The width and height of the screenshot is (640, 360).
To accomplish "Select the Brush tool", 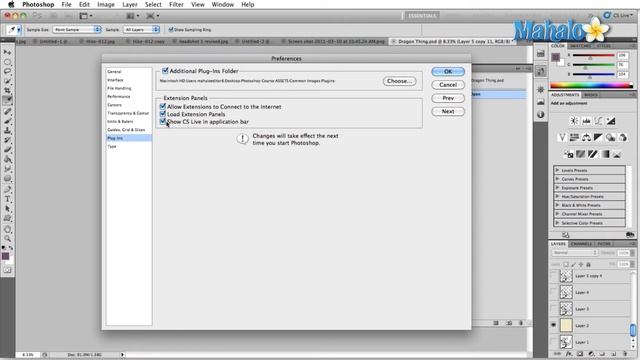I will (7, 121).
